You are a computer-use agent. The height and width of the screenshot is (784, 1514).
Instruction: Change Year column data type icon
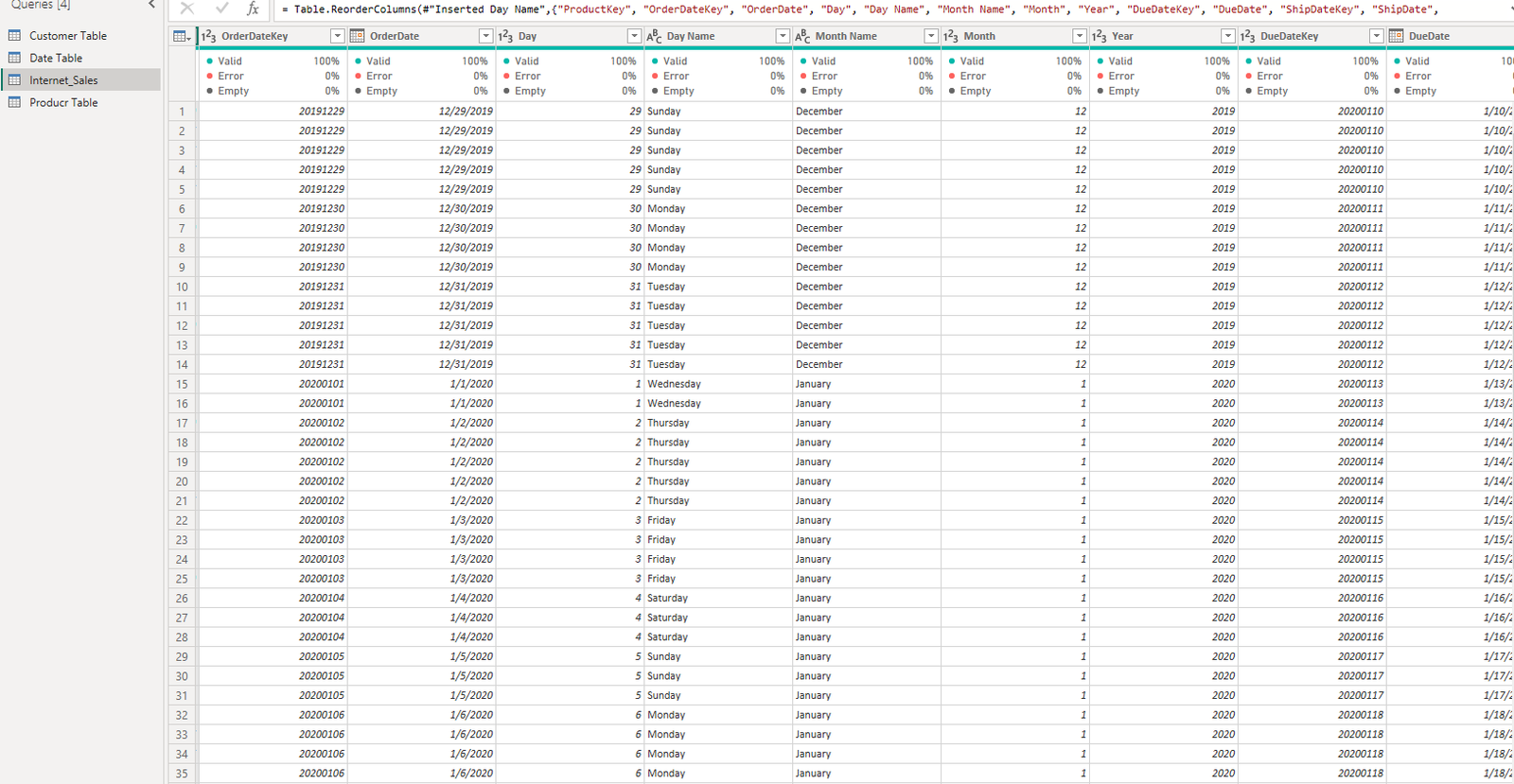pyautogui.click(x=1100, y=36)
